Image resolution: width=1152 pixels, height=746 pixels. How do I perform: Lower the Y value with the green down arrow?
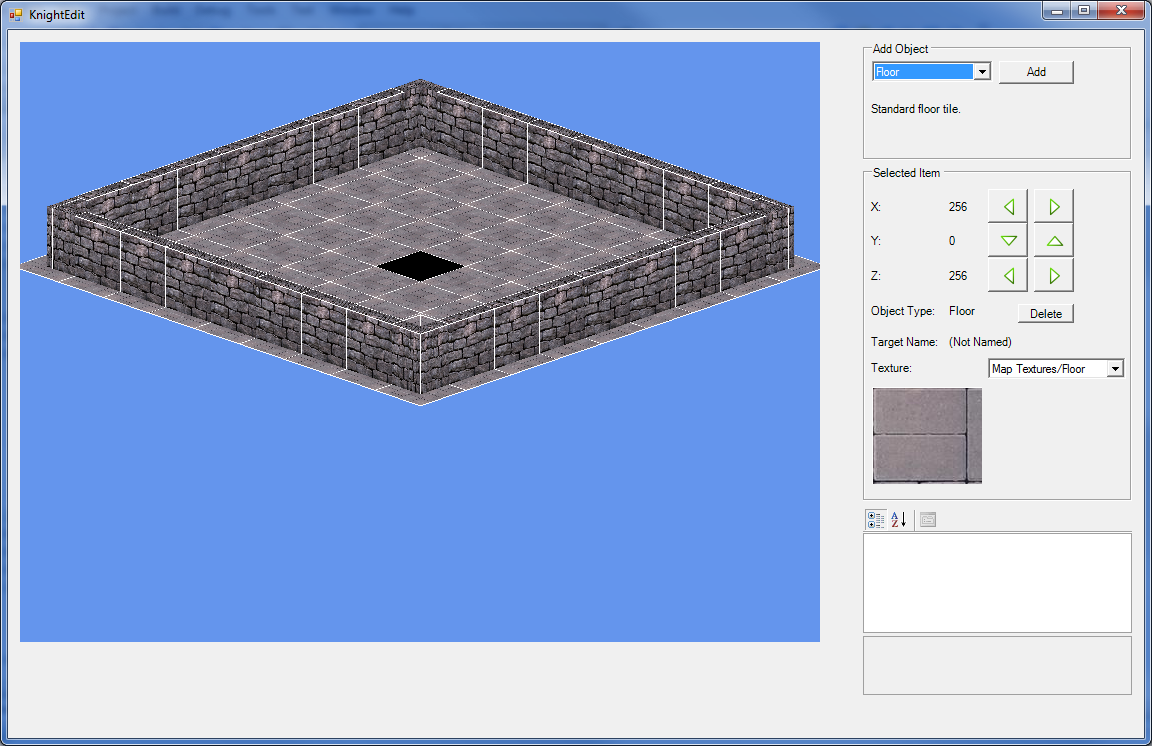click(1008, 240)
